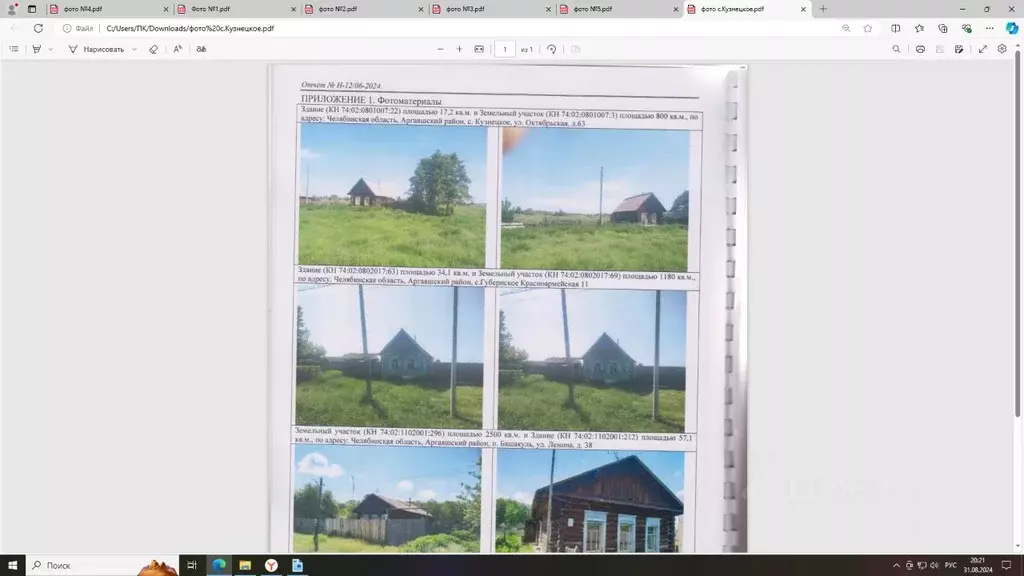The width and height of the screenshot is (1024, 576).
Task: Refresh the current page
Action: coord(38,28)
